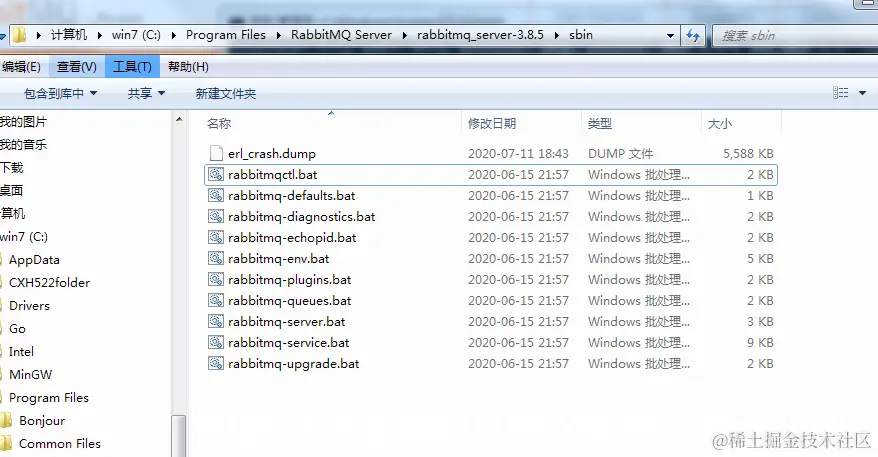Click the change view icon in toolbar

point(840,93)
